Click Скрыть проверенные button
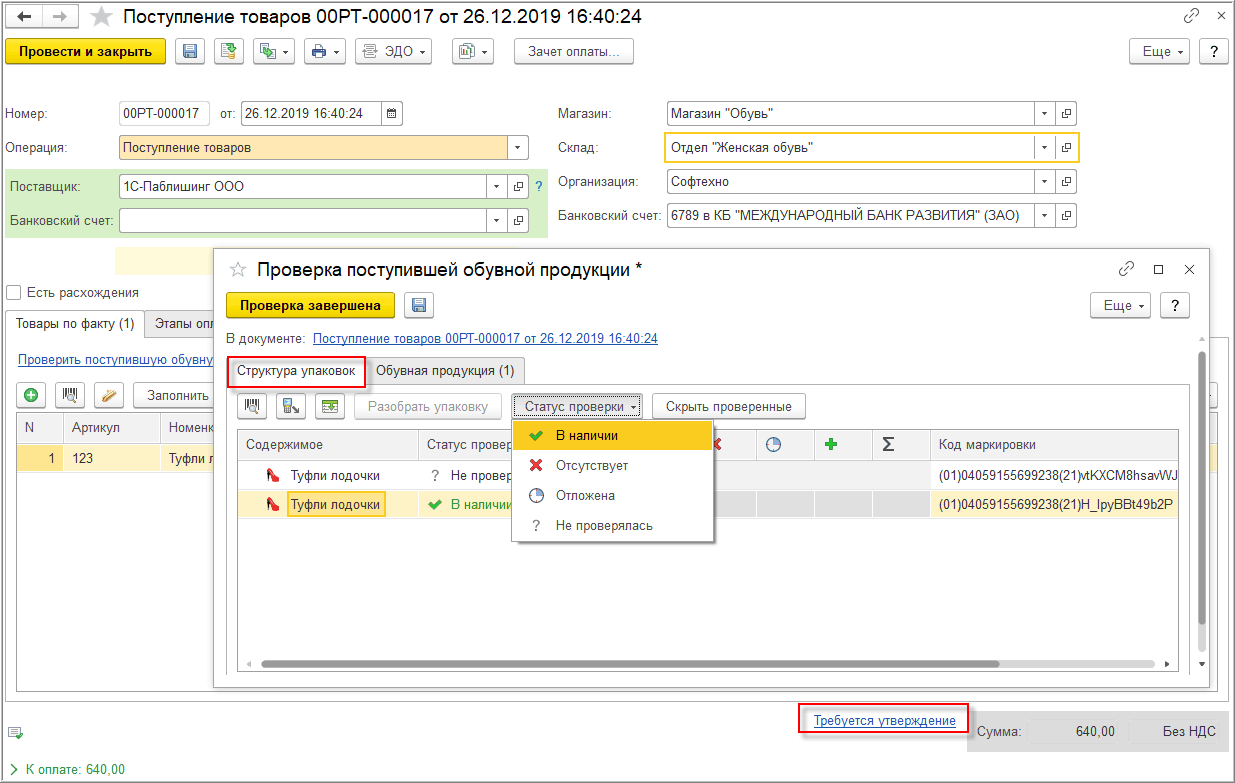Image resolution: width=1235 pixels, height=783 pixels. click(x=729, y=406)
